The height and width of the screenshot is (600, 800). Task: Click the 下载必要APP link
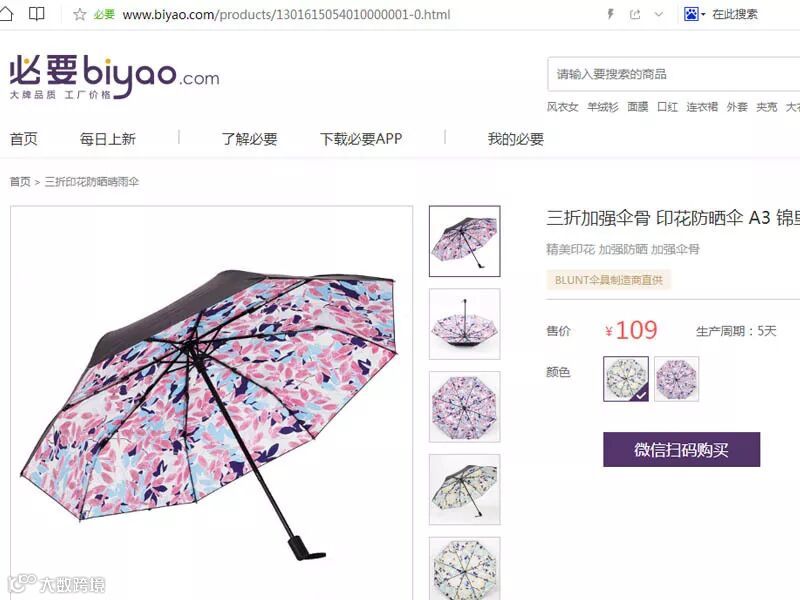(x=361, y=139)
